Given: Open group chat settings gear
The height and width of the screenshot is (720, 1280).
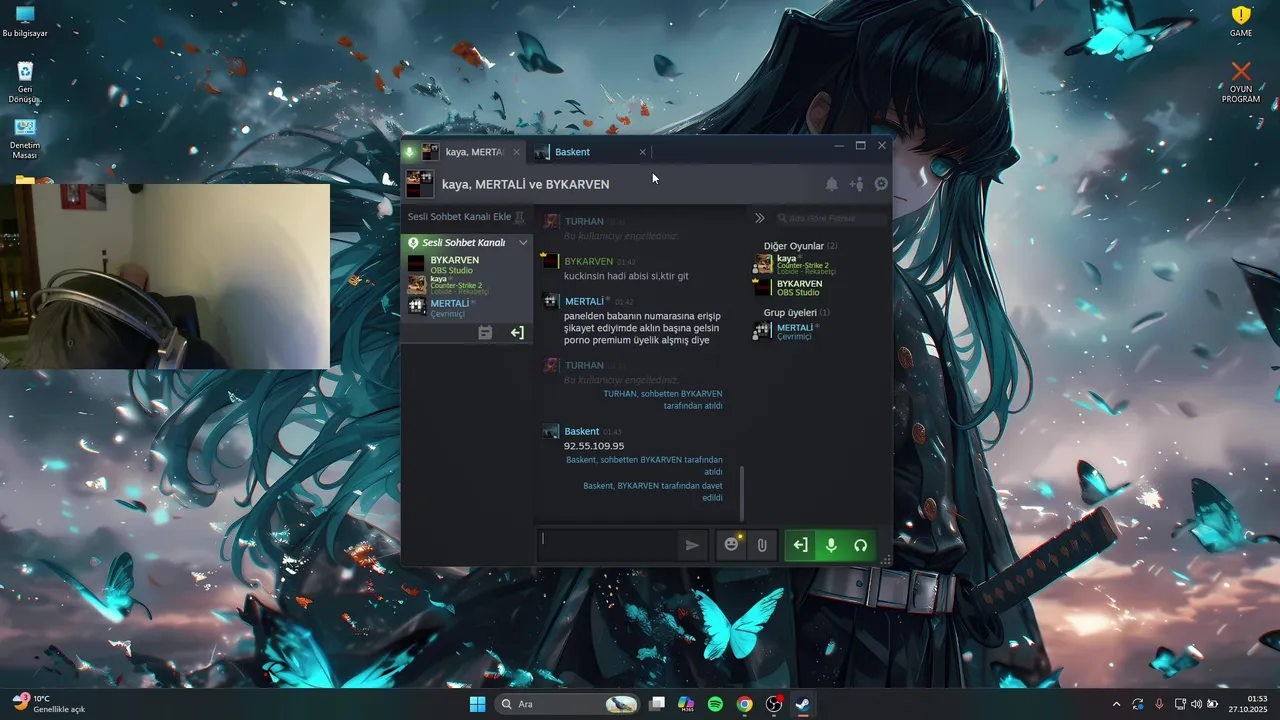Looking at the screenshot, I should point(881,184).
